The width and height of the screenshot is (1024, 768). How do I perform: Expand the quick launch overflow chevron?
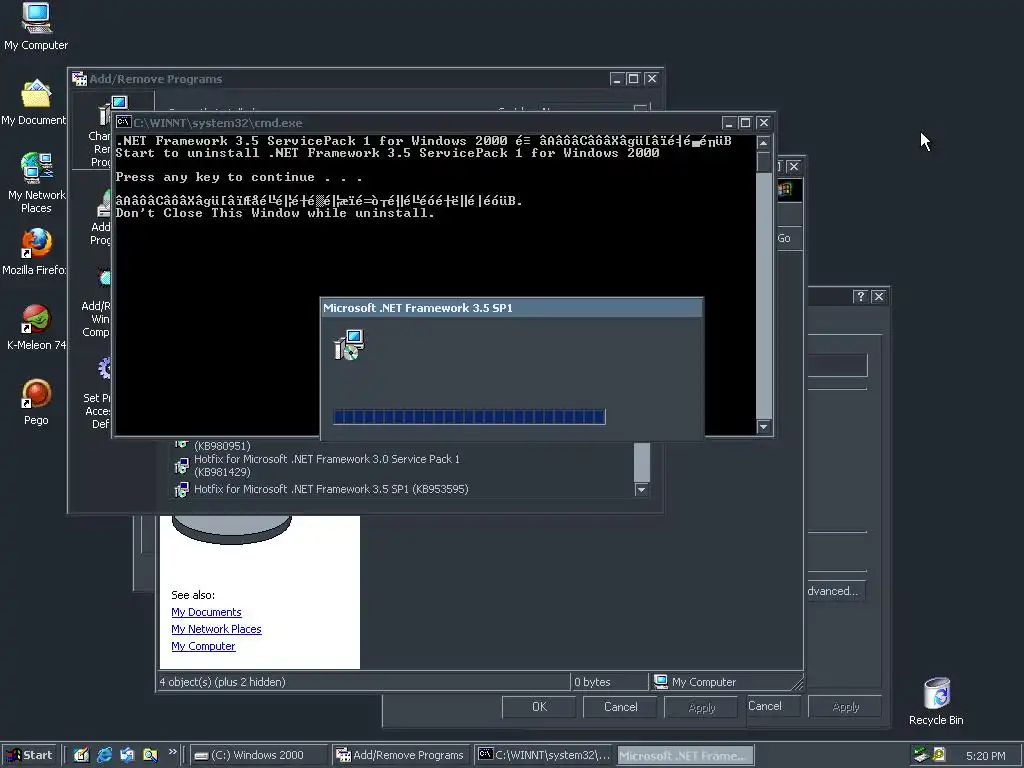172,752
